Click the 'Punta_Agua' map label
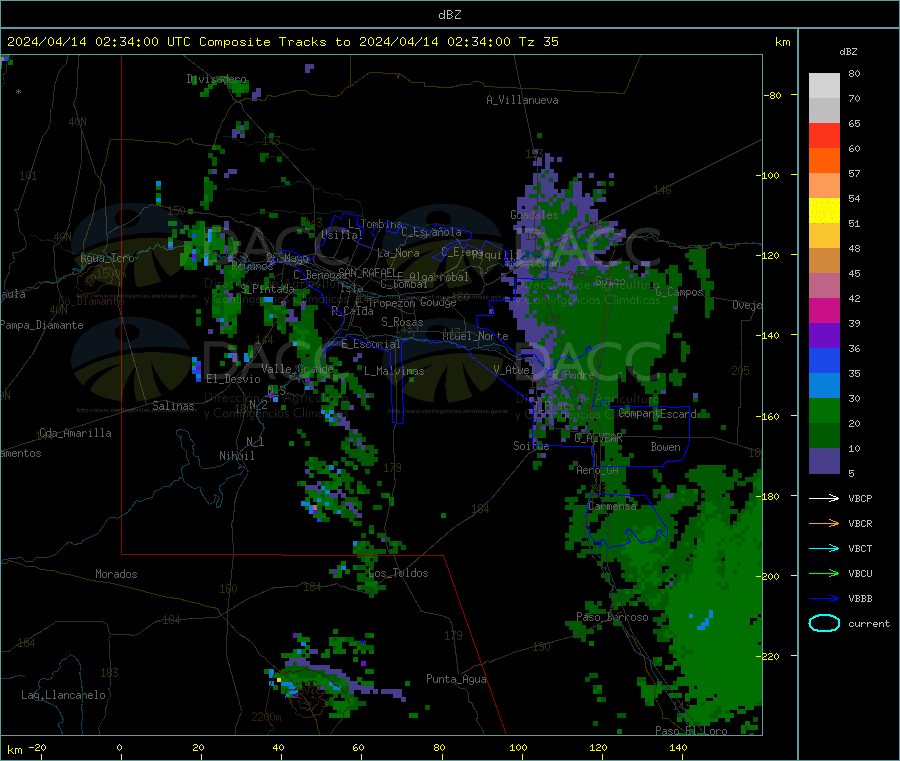The width and height of the screenshot is (900, 761). pyautogui.click(x=456, y=679)
